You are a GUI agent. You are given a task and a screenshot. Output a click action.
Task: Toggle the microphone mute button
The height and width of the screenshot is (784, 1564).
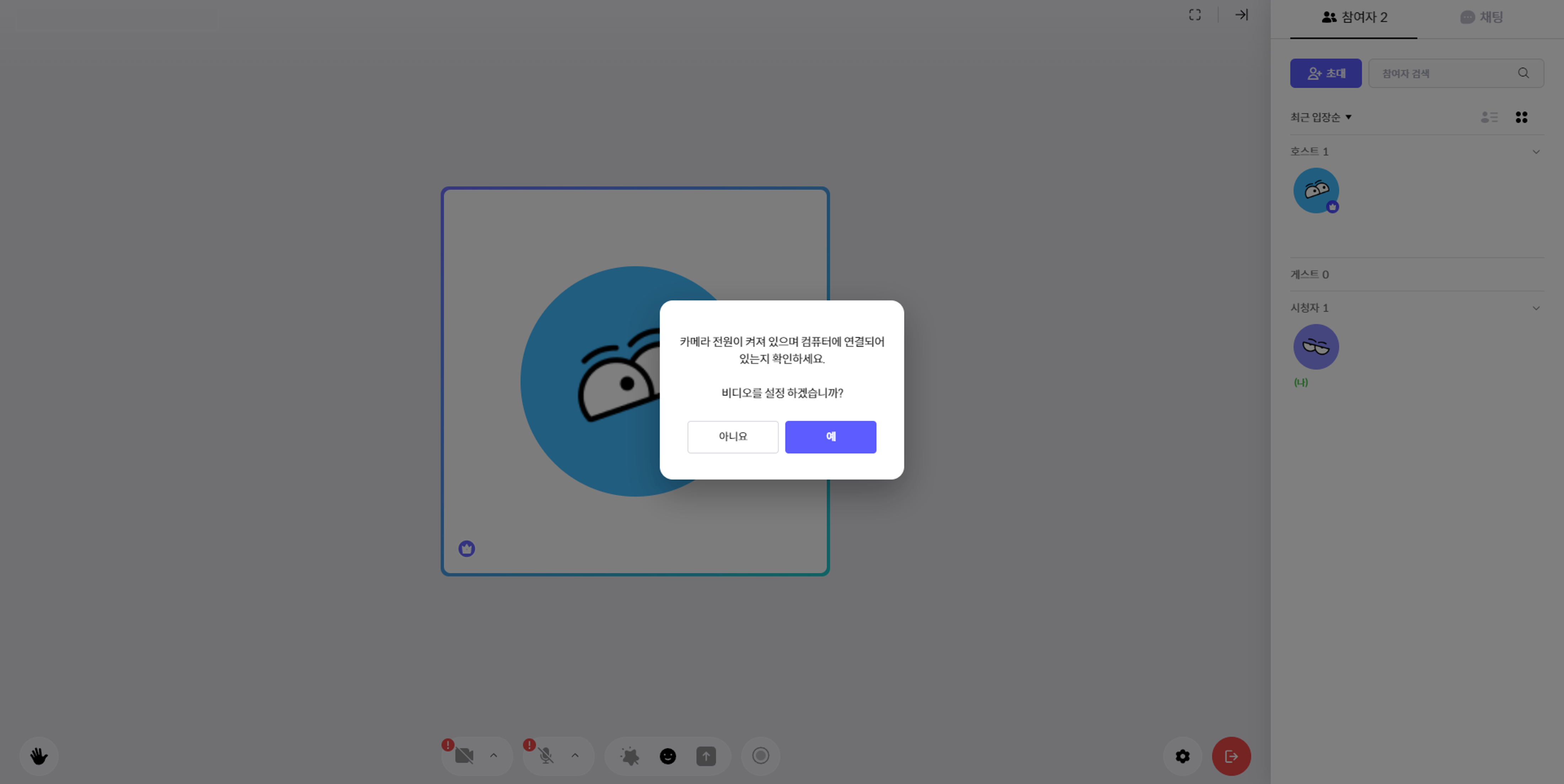tap(546, 756)
